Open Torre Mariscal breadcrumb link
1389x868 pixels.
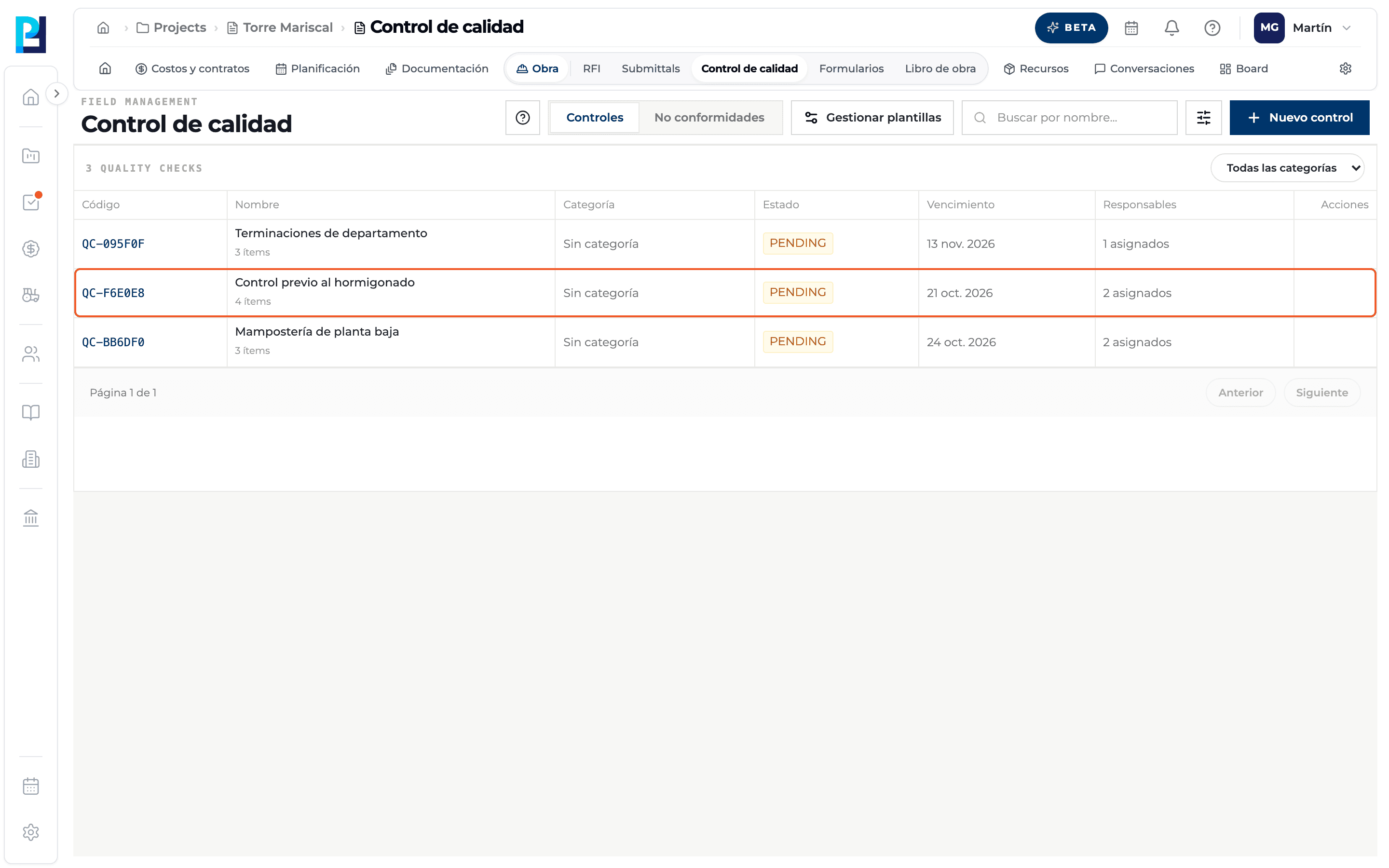point(280,27)
